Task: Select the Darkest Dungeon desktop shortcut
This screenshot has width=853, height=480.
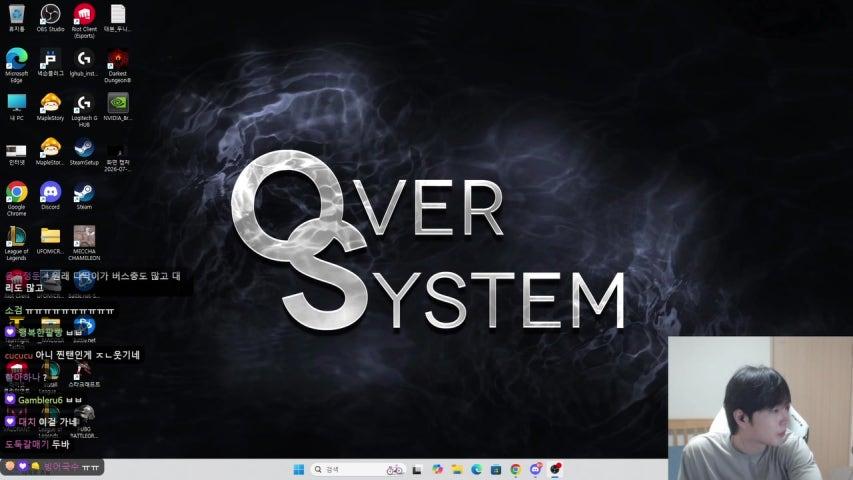Action: click(x=118, y=65)
